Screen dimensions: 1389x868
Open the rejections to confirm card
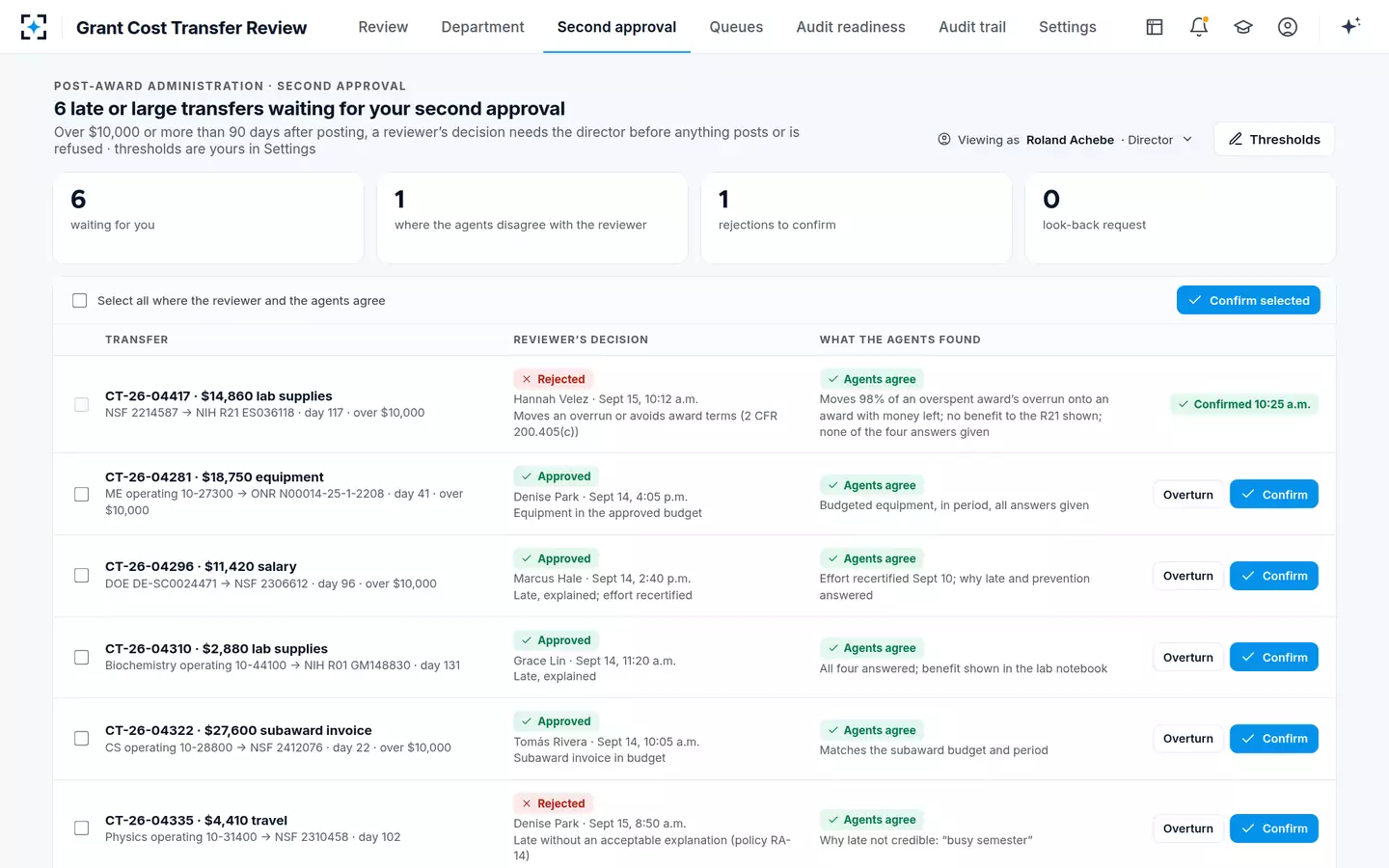coord(857,218)
